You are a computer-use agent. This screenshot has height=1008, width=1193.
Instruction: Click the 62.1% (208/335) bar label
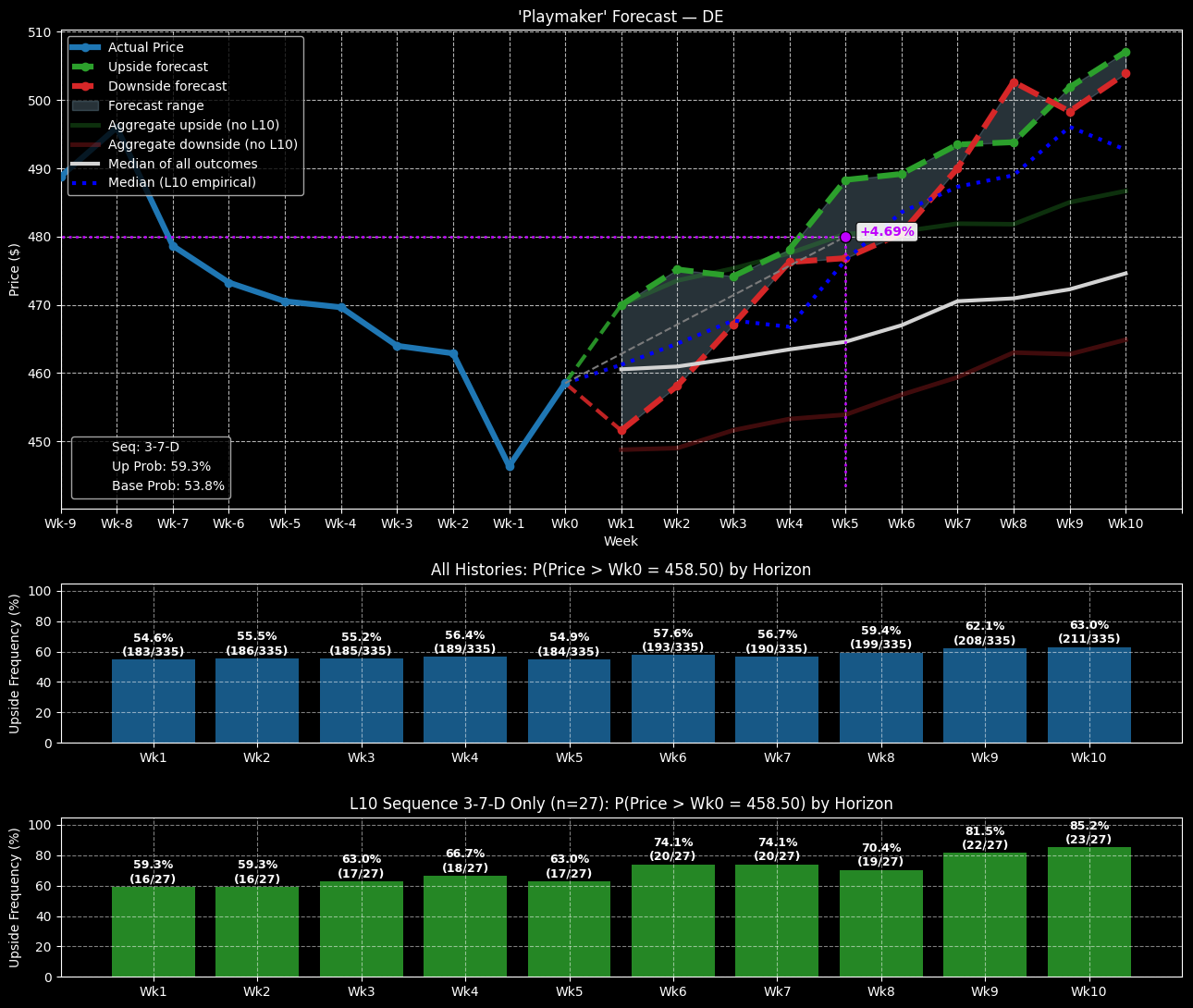pyautogui.click(x=985, y=633)
